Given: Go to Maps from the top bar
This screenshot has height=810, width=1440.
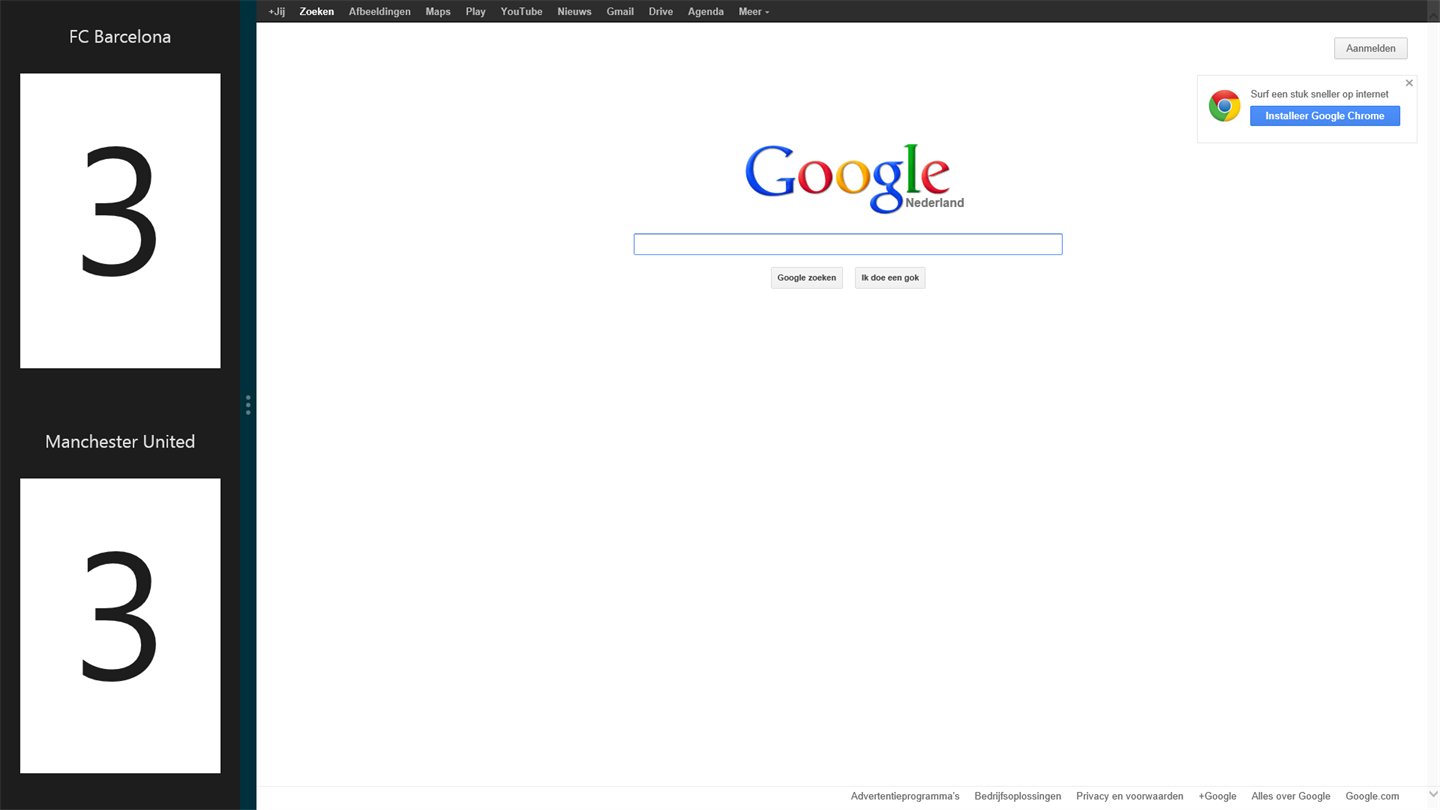Looking at the screenshot, I should [x=438, y=12].
